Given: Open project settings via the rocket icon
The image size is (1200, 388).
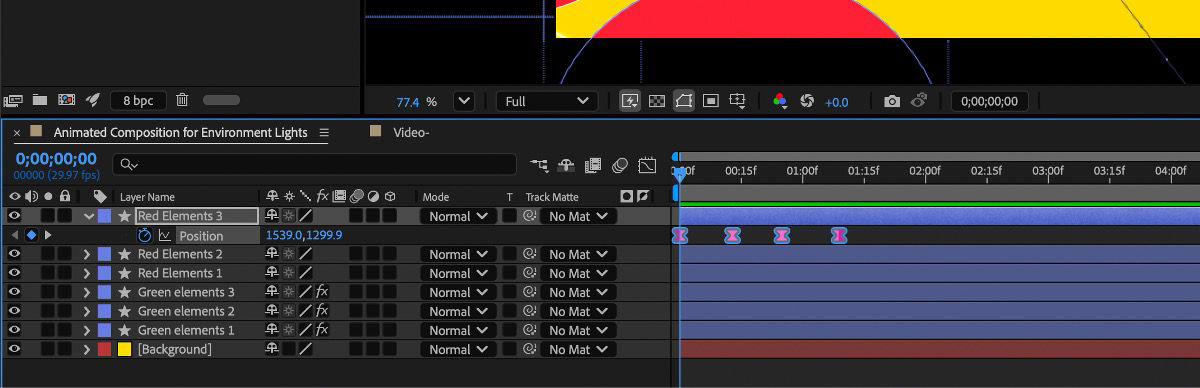Looking at the screenshot, I should point(93,100).
